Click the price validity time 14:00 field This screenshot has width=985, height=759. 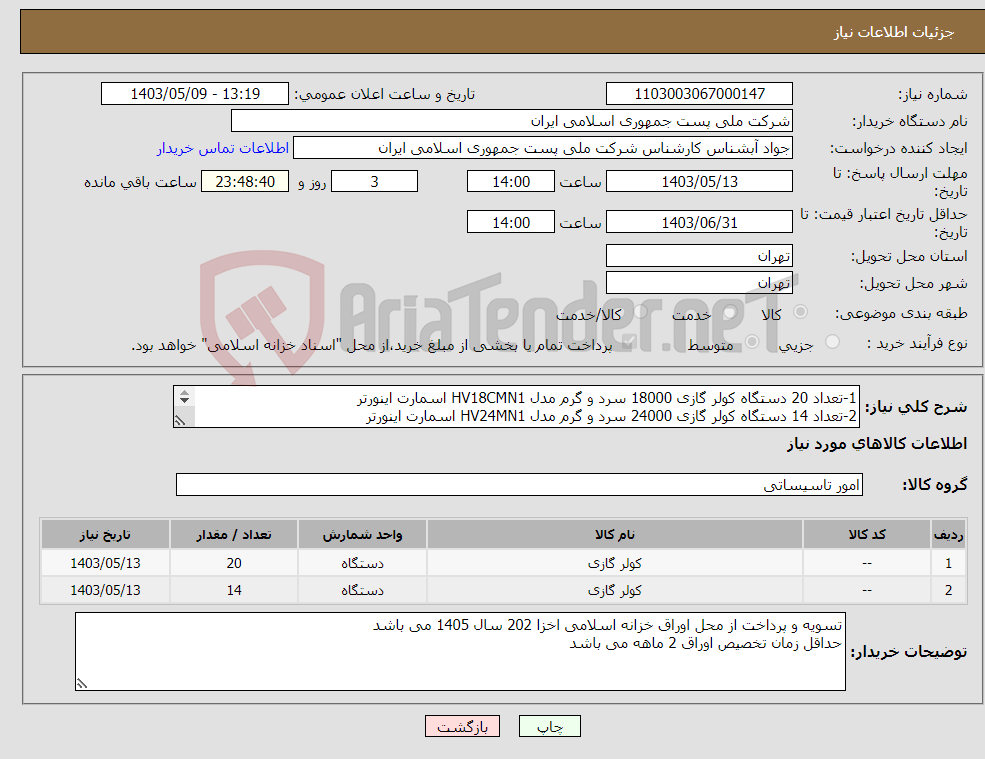tap(511, 222)
